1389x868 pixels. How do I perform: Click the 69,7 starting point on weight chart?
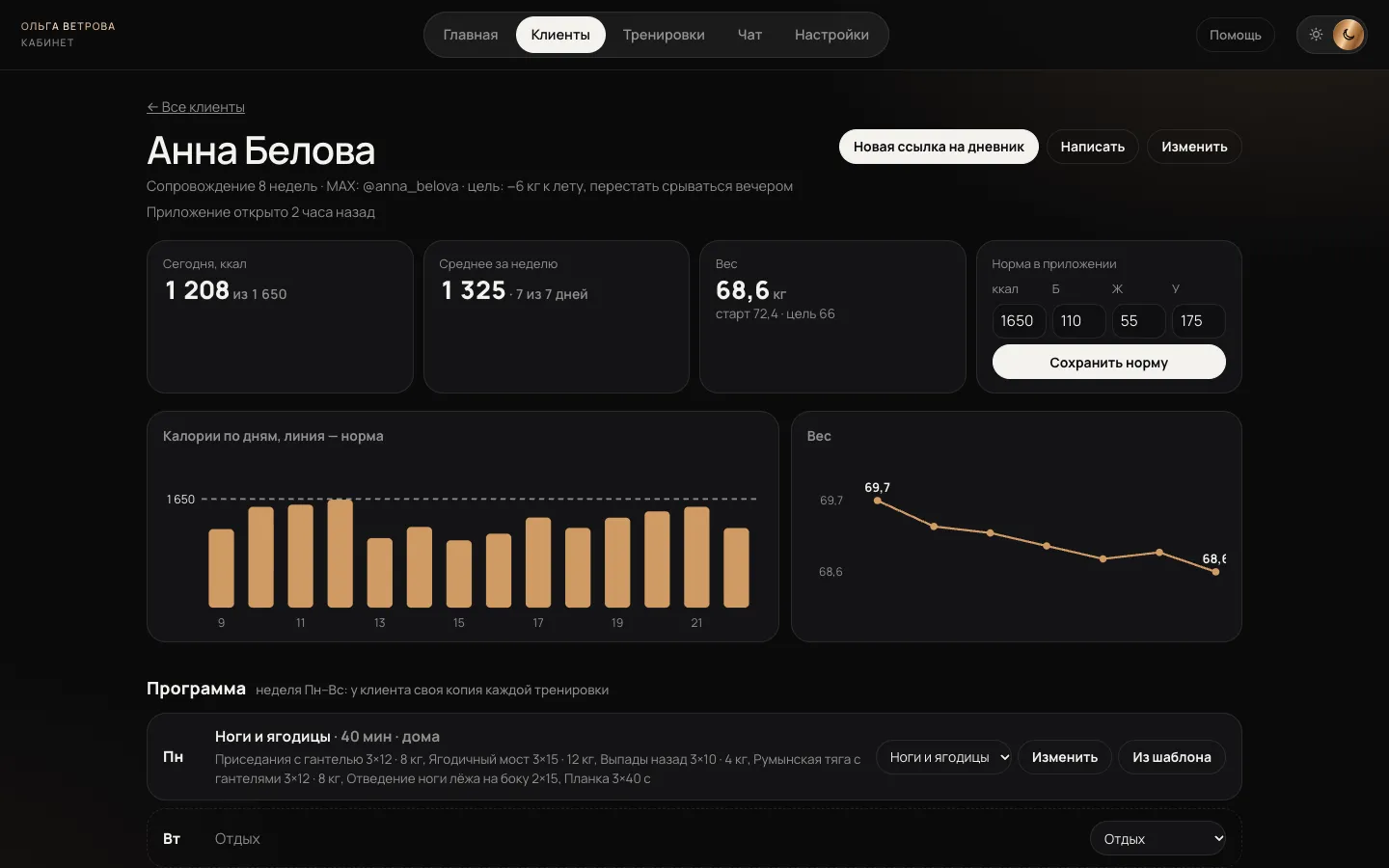(x=878, y=501)
